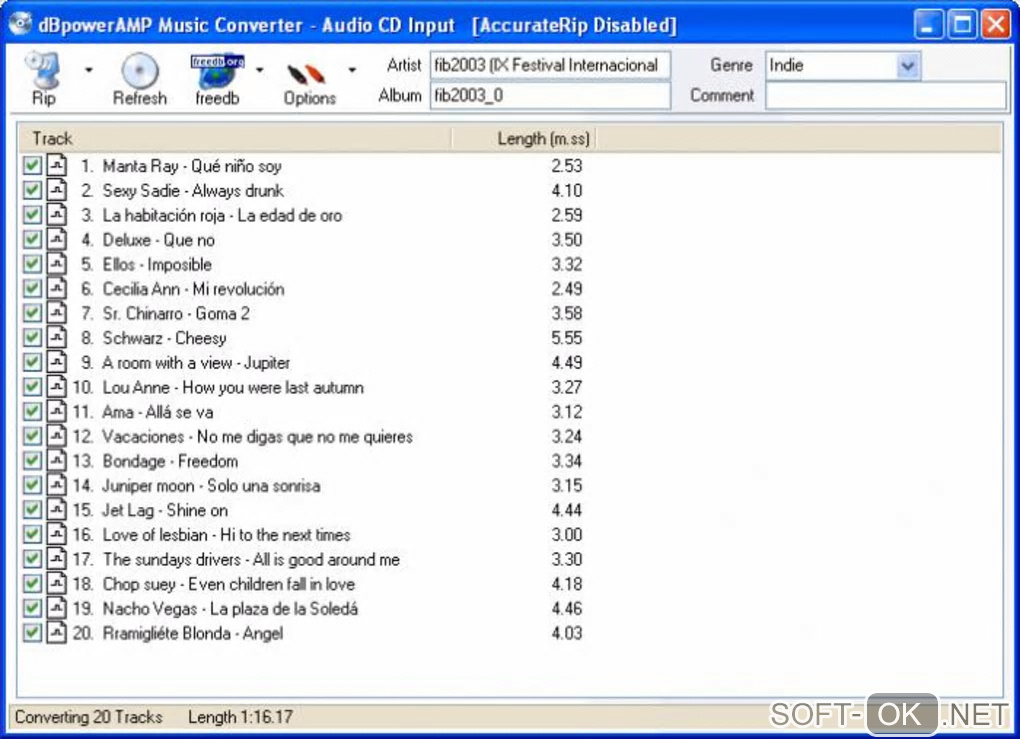Screen dimensions: 1020x739
Task: Click the dBpowerAMP title bar app icon
Action: tap(20, 24)
